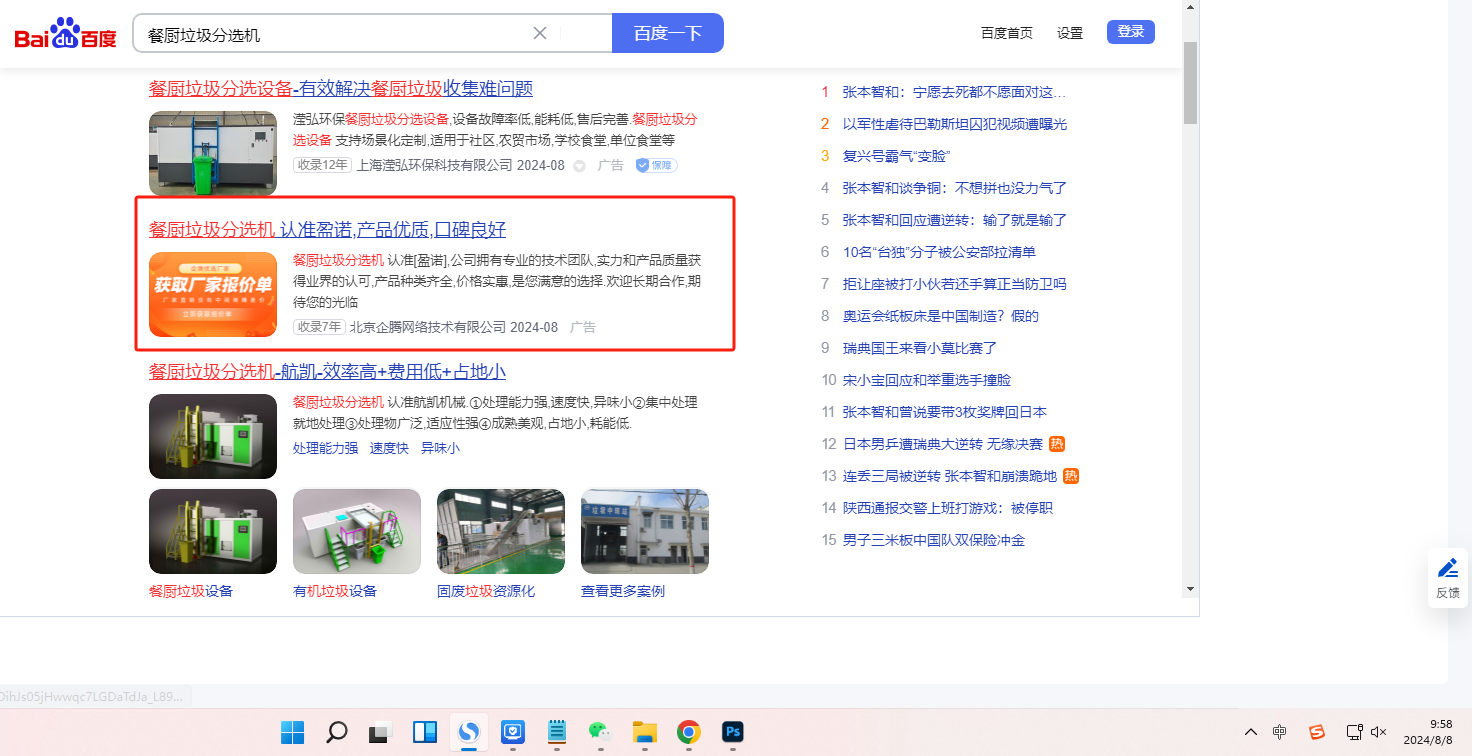Click the 登录 login button
The height and width of the screenshot is (756, 1472).
[1130, 32]
